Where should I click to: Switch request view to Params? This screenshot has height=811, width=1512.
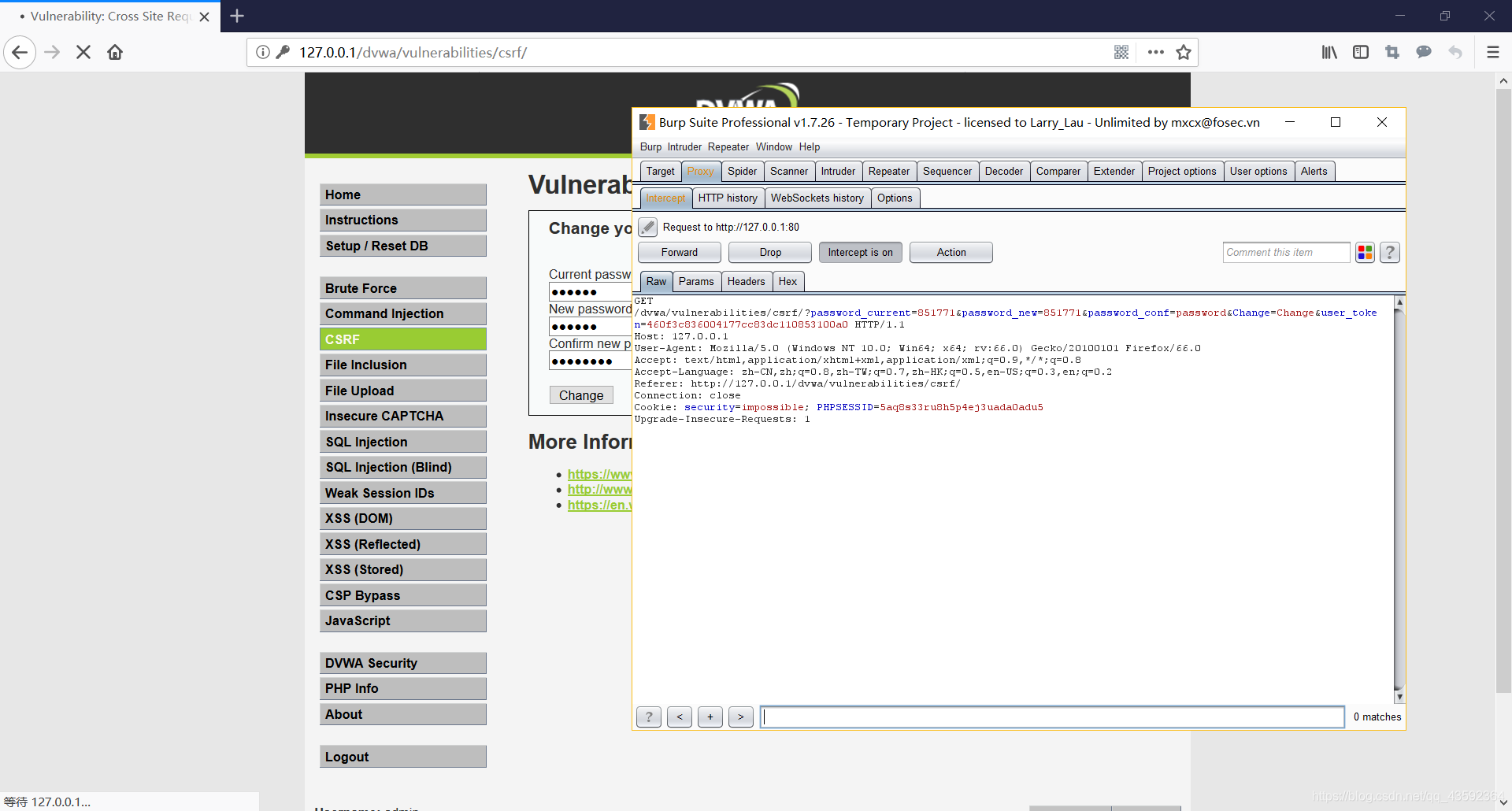pyautogui.click(x=696, y=282)
